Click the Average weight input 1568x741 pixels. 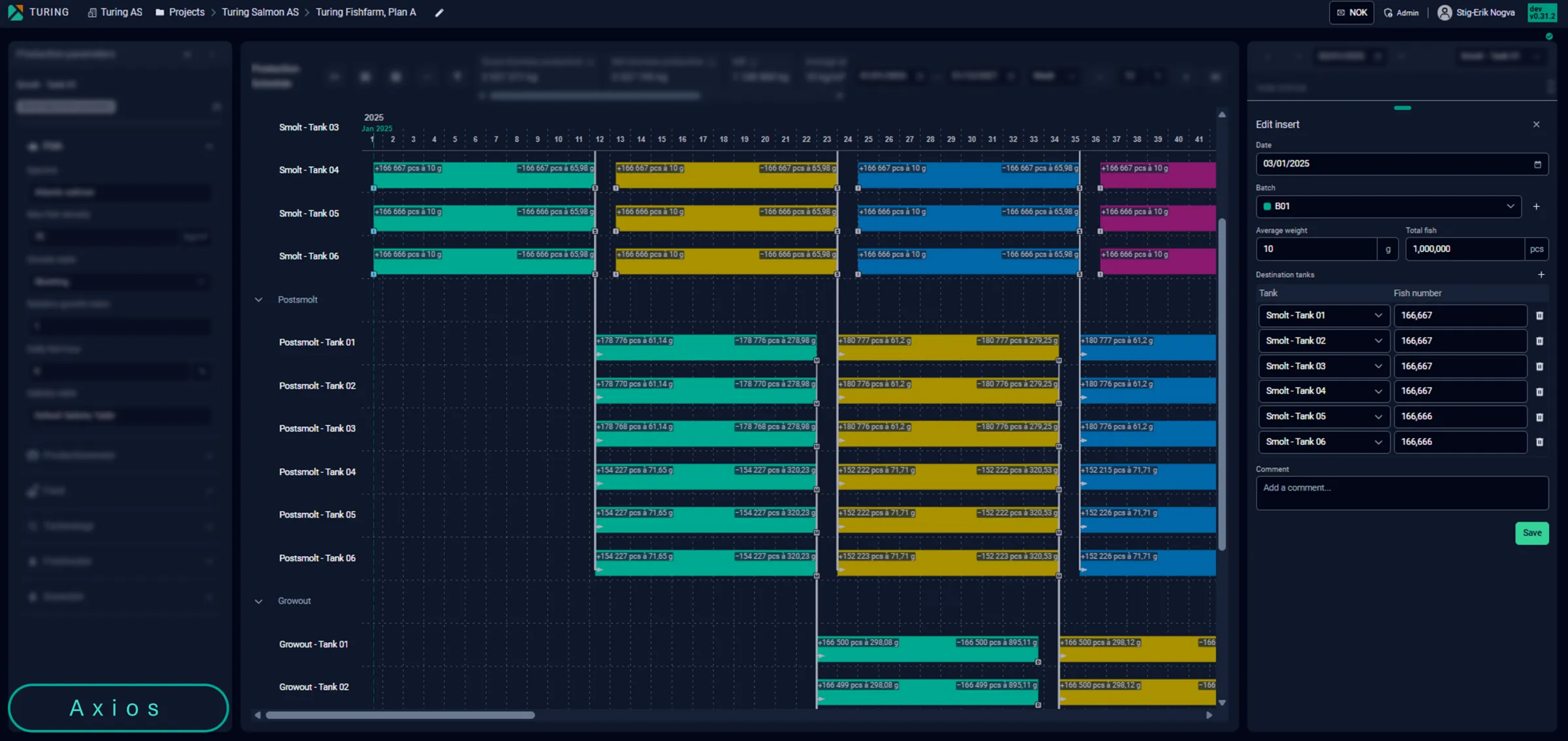tap(1316, 249)
